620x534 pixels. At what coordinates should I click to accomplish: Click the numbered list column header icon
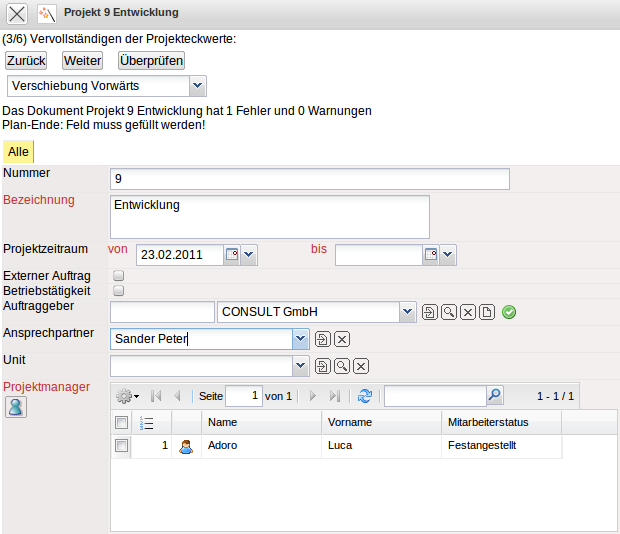(x=147, y=423)
